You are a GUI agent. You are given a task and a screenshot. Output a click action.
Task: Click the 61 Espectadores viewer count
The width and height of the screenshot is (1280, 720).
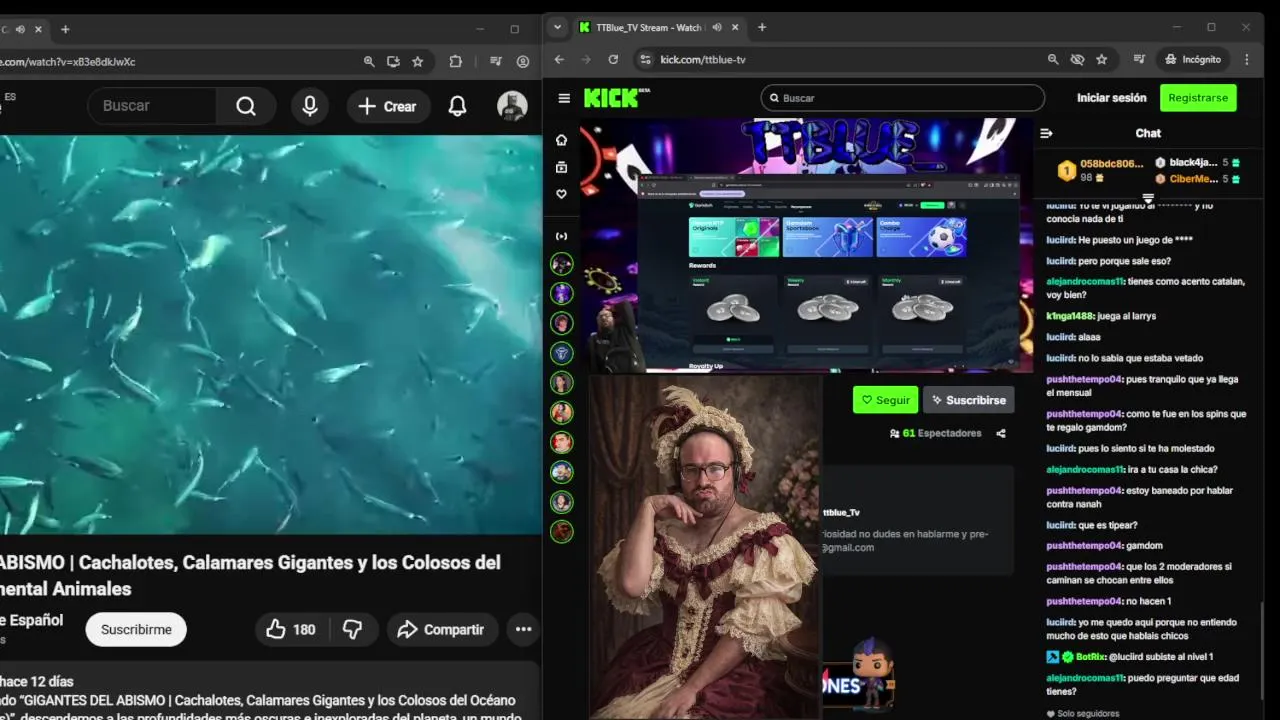[935, 433]
